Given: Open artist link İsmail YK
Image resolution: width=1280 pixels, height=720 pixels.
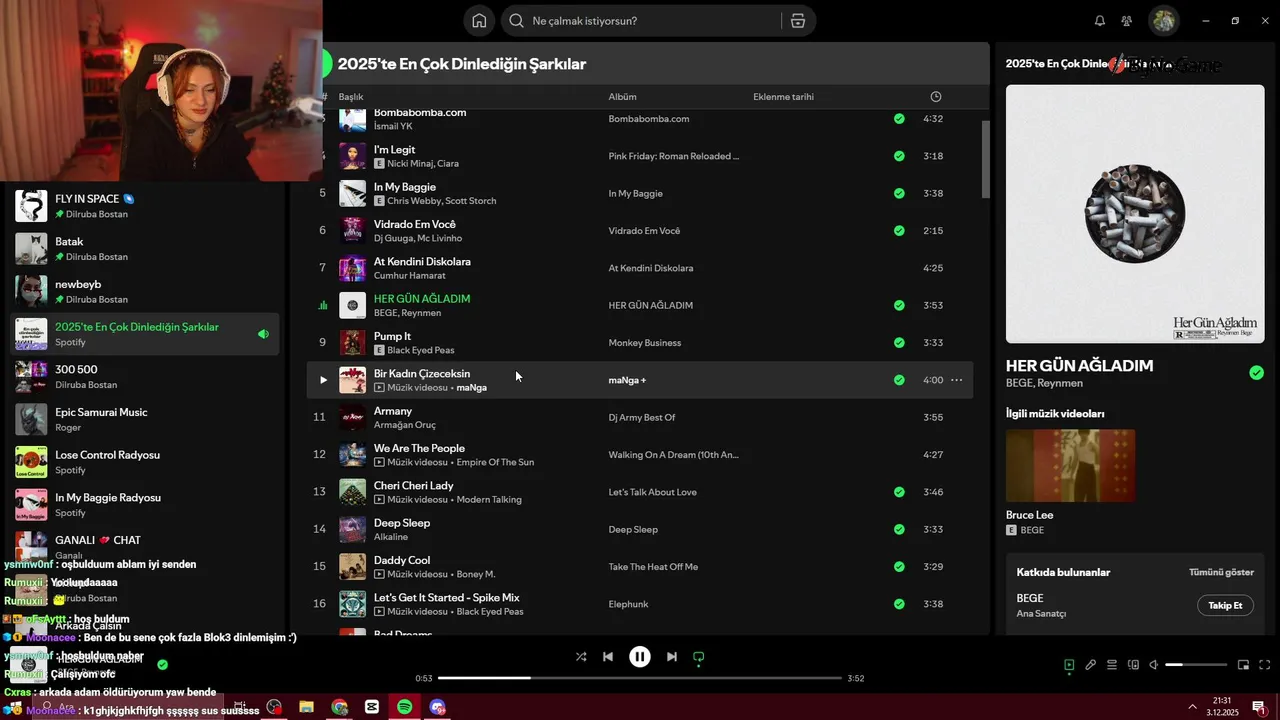Looking at the screenshot, I should pyautogui.click(x=393, y=126).
